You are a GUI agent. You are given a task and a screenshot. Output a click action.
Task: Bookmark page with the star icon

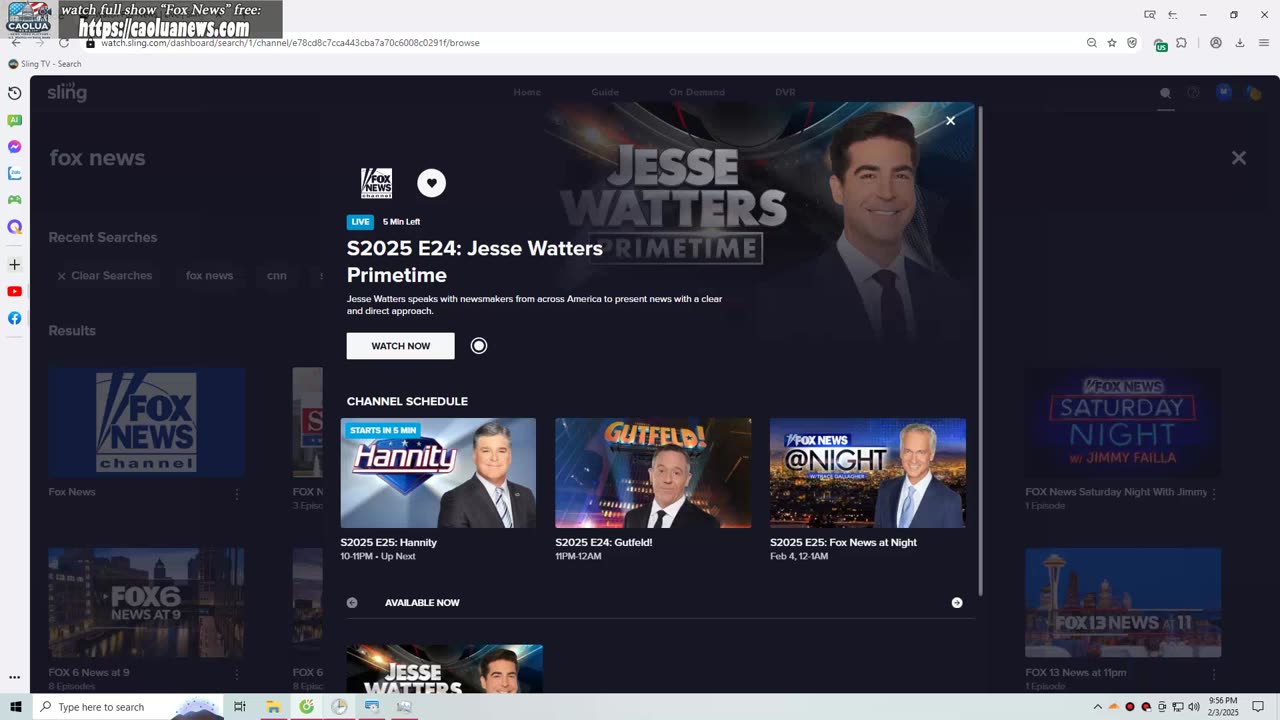(1112, 43)
